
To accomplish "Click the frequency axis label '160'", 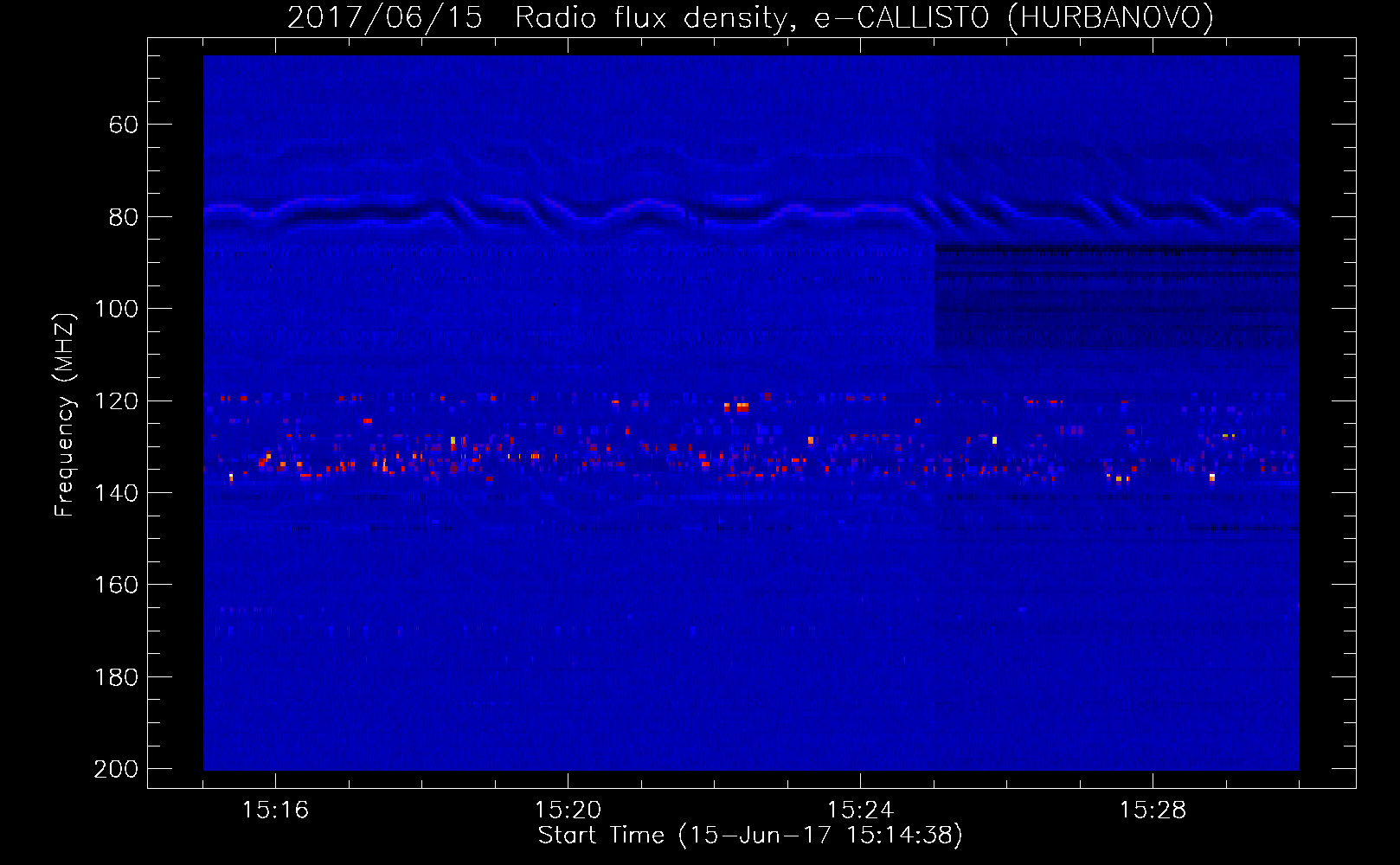I will [x=117, y=586].
